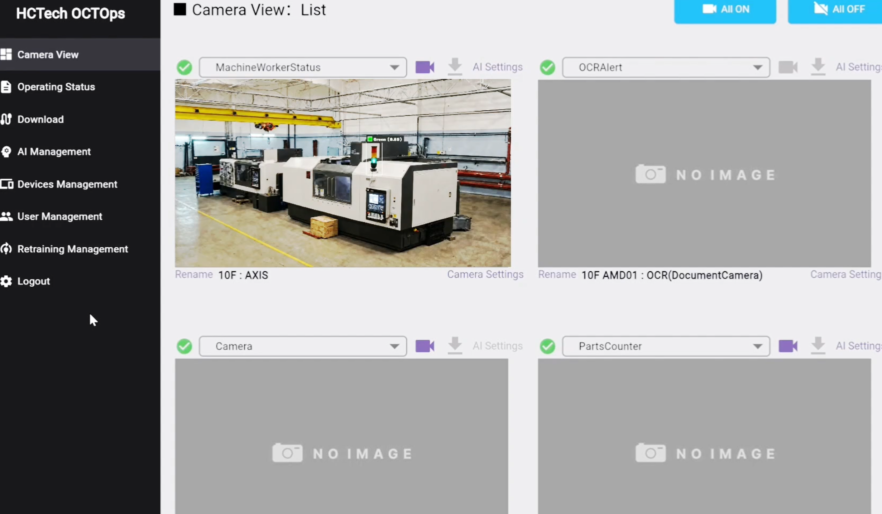Open the OCRAlert dropdown
Screen dimensions: 882x514
[666, 67]
